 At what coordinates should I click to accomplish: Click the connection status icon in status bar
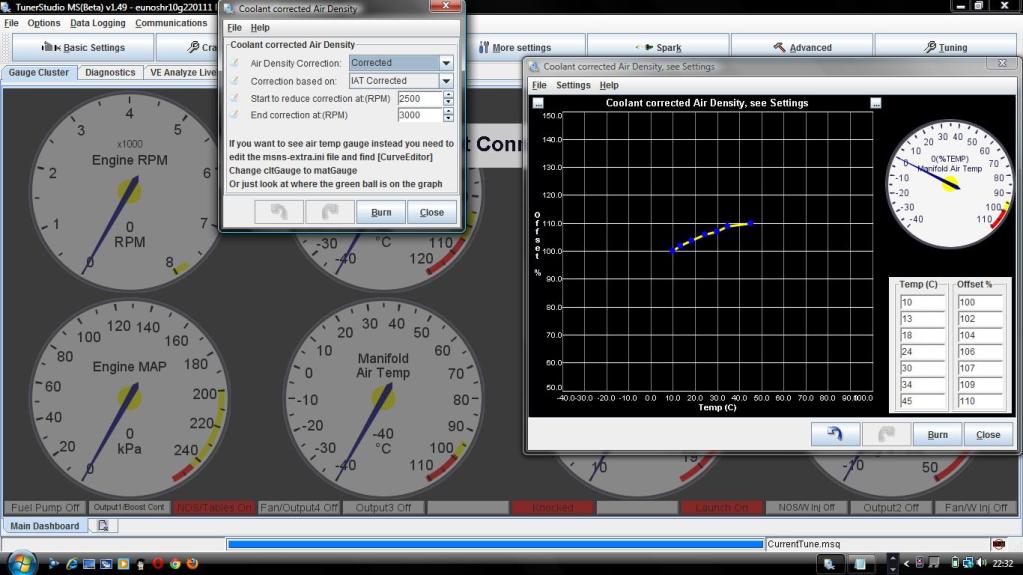pos(998,544)
